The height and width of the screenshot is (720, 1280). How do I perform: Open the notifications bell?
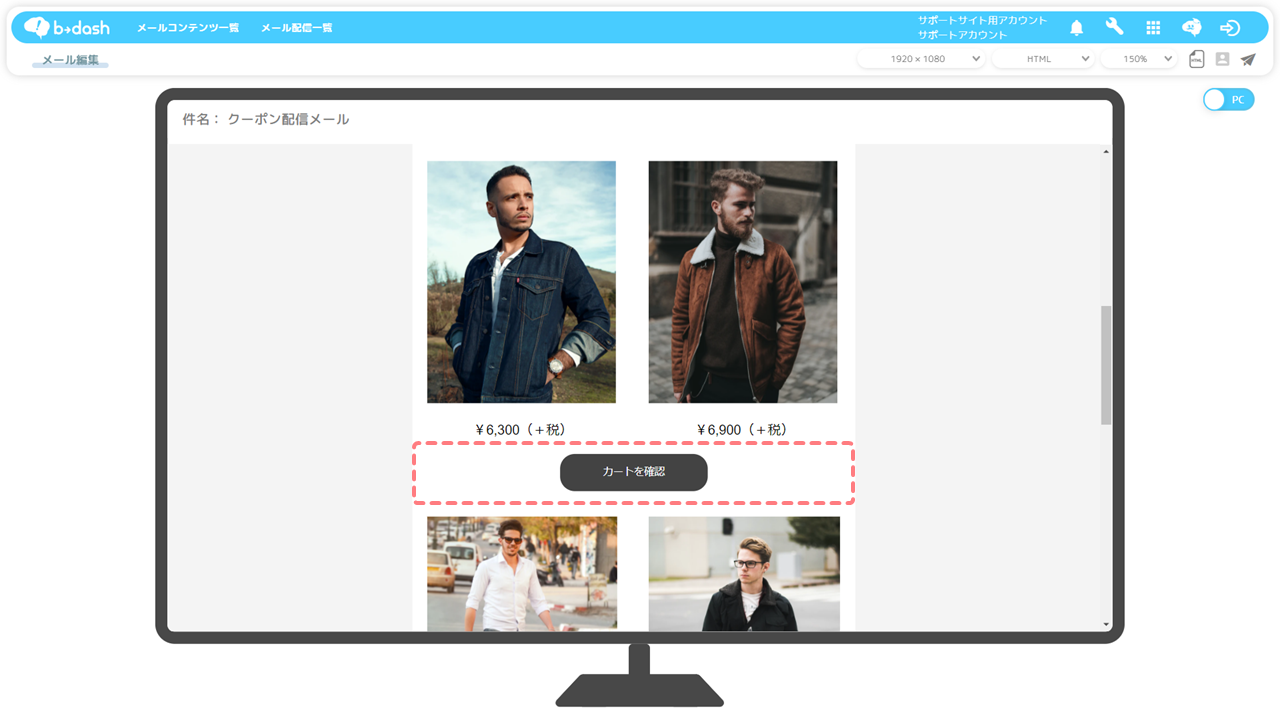pos(1076,28)
